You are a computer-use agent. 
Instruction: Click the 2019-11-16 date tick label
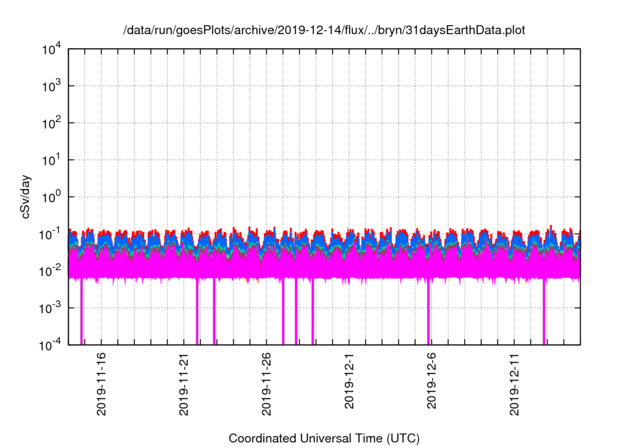click(x=101, y=384)
